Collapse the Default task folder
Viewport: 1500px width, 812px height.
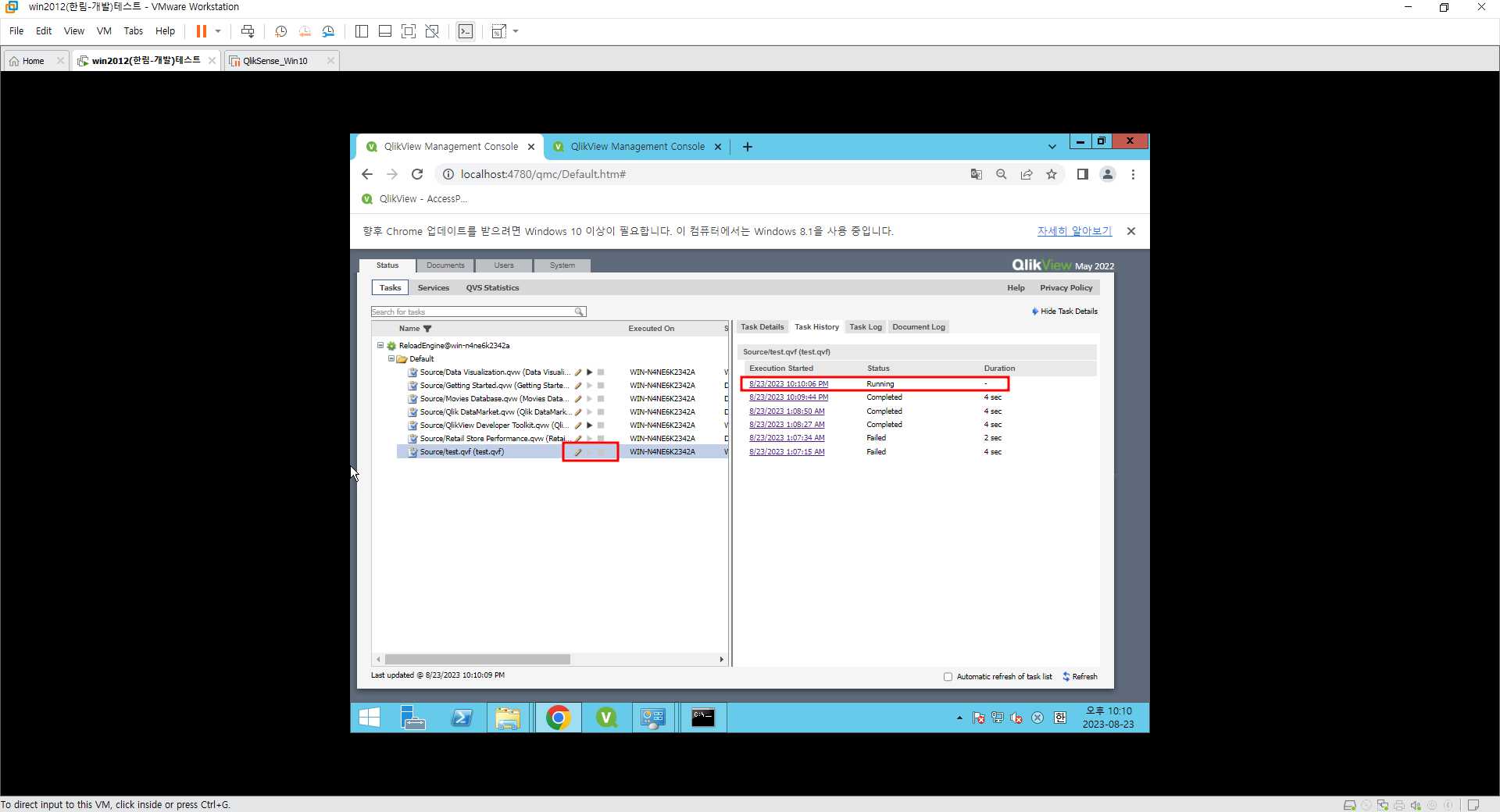391,358
